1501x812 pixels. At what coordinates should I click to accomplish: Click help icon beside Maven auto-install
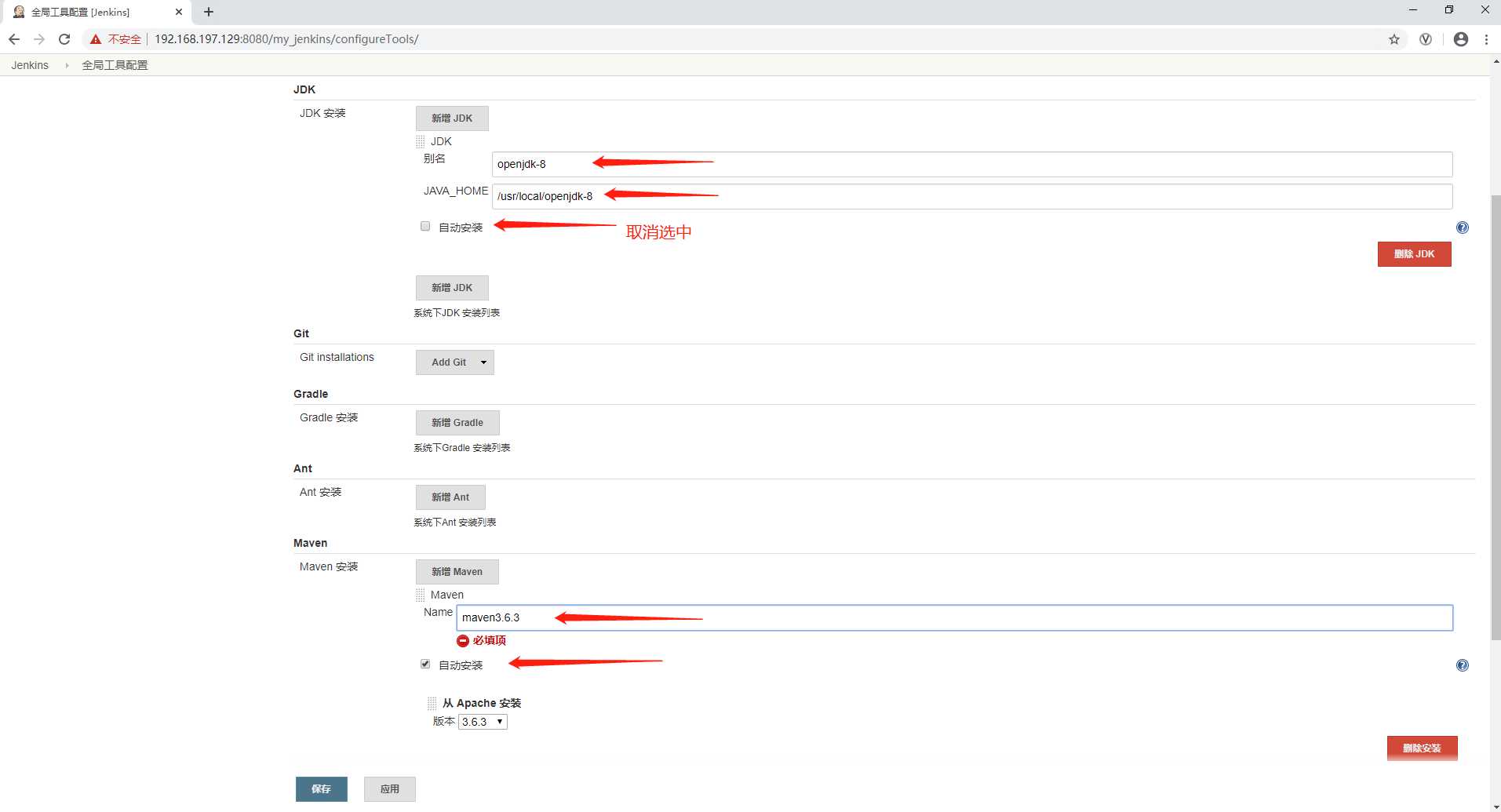(1463, 665)
